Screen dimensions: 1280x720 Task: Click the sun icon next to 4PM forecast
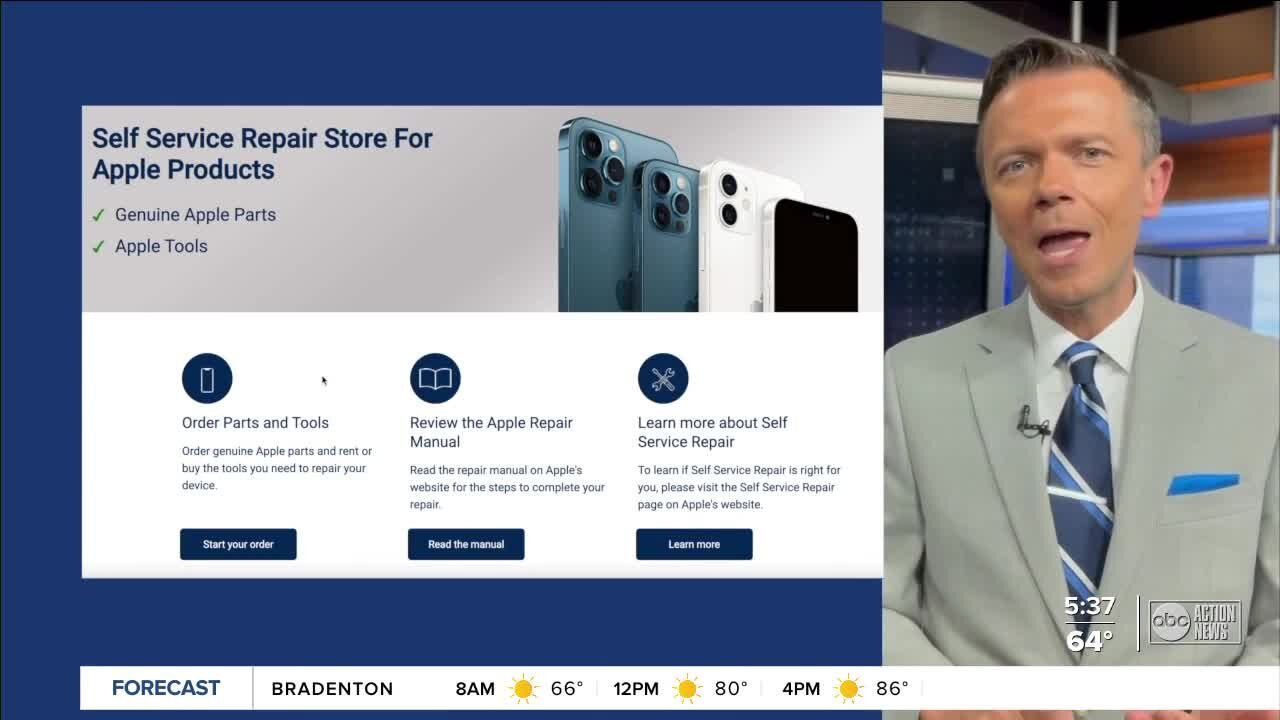[849, 689]
